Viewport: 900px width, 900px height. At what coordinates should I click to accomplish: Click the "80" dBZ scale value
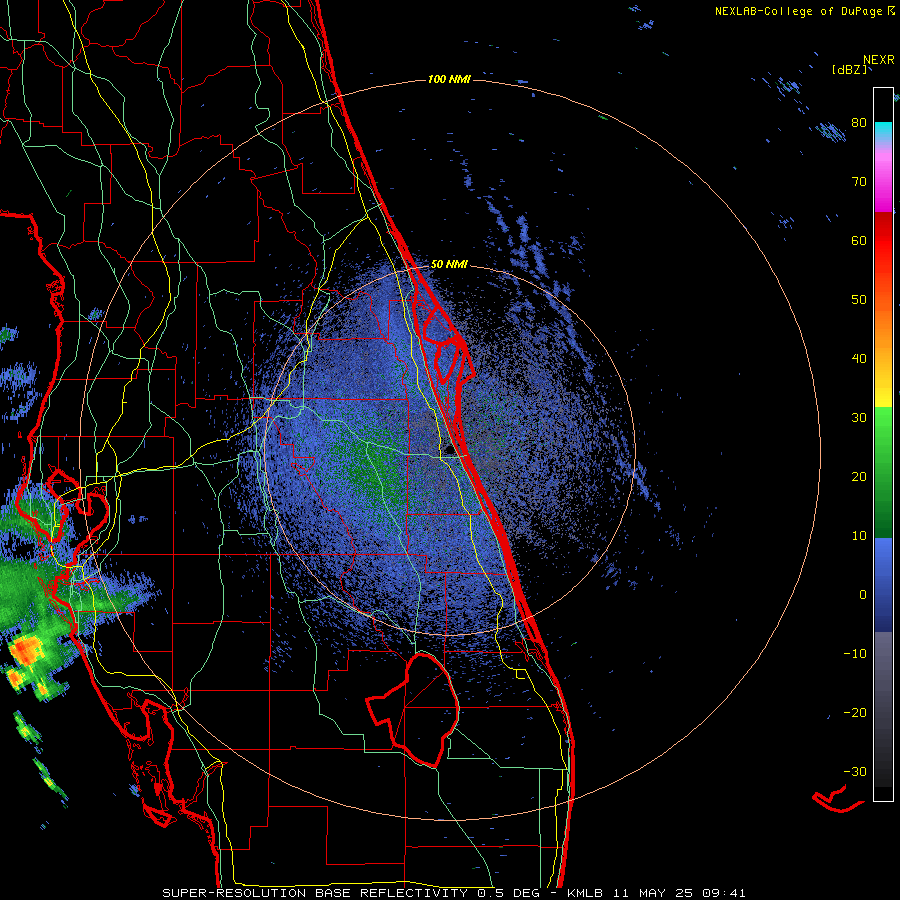(x=859, y=123)
